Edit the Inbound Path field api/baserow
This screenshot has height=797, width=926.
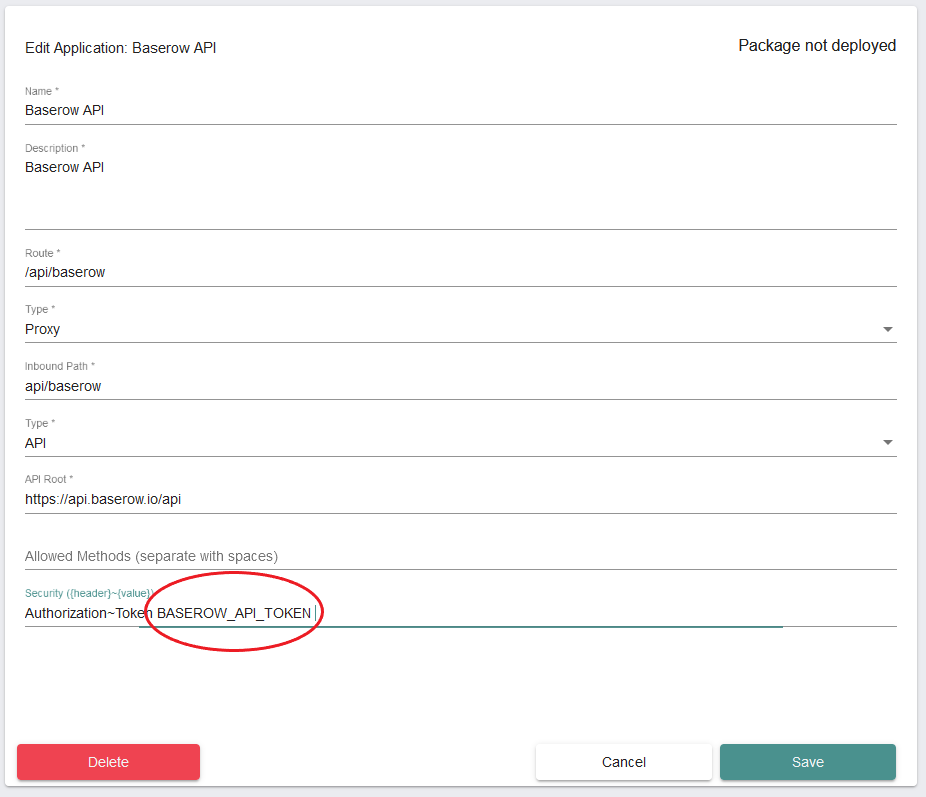[461, 386]
